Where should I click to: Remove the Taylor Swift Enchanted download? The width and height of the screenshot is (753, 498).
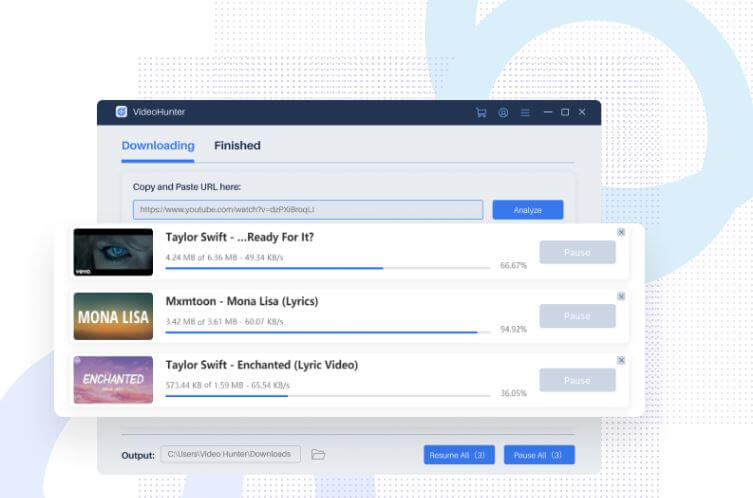coord(621,360)
